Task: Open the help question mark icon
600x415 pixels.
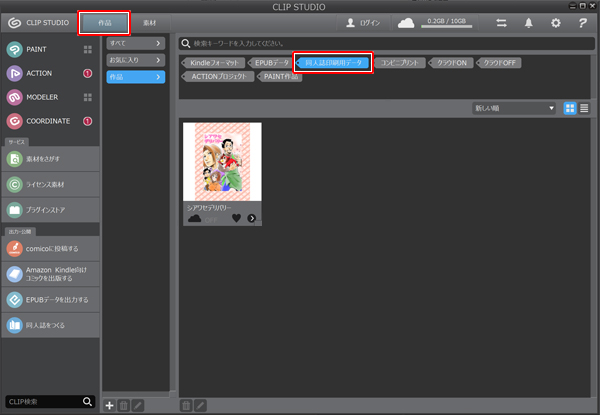Action: [582, 23]
